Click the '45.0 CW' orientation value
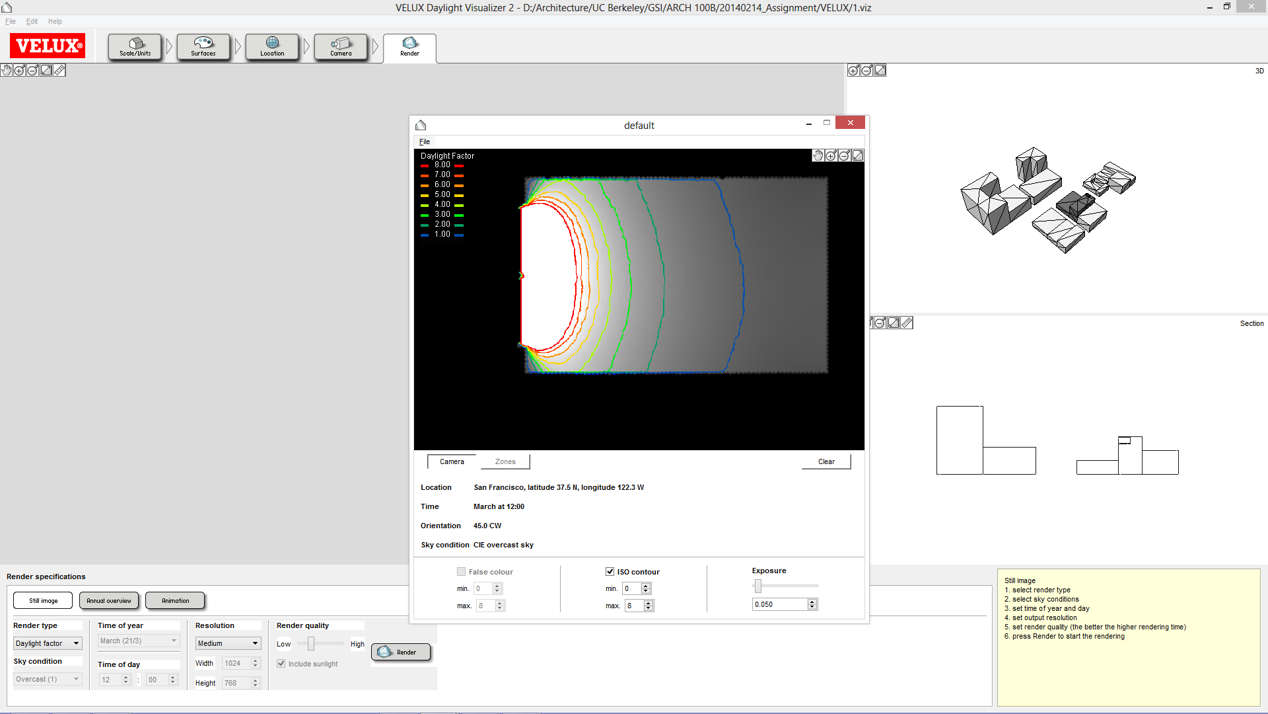The image size is (1268, 714). [487, 526]
